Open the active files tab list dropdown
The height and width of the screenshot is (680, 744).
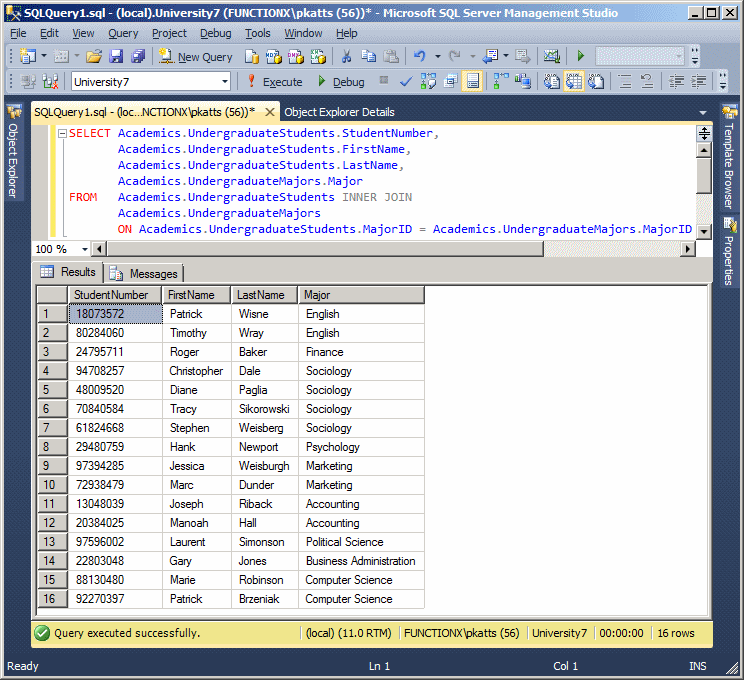[703, 112]
